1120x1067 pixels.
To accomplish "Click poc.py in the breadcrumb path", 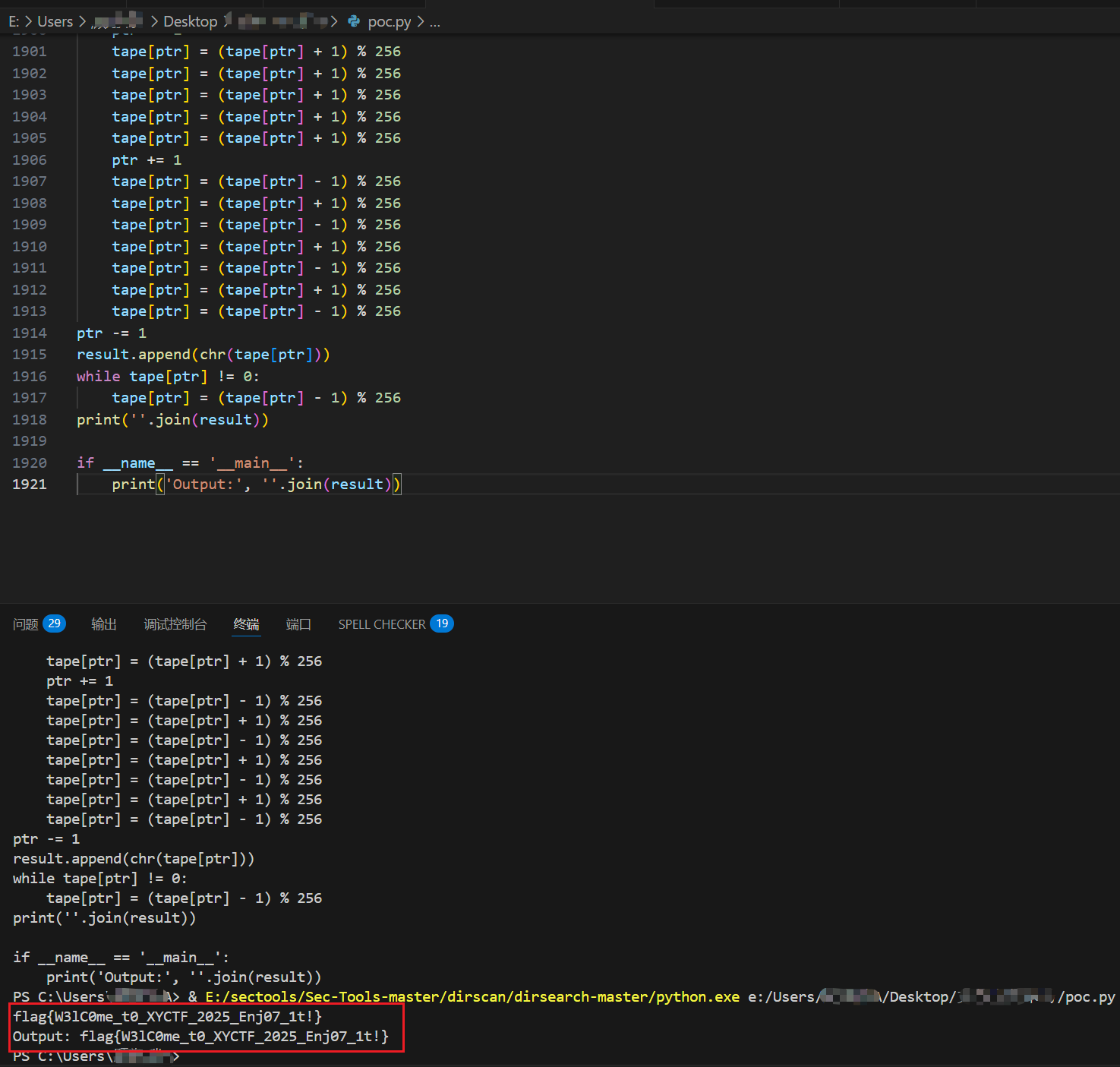I will (389, 22).
